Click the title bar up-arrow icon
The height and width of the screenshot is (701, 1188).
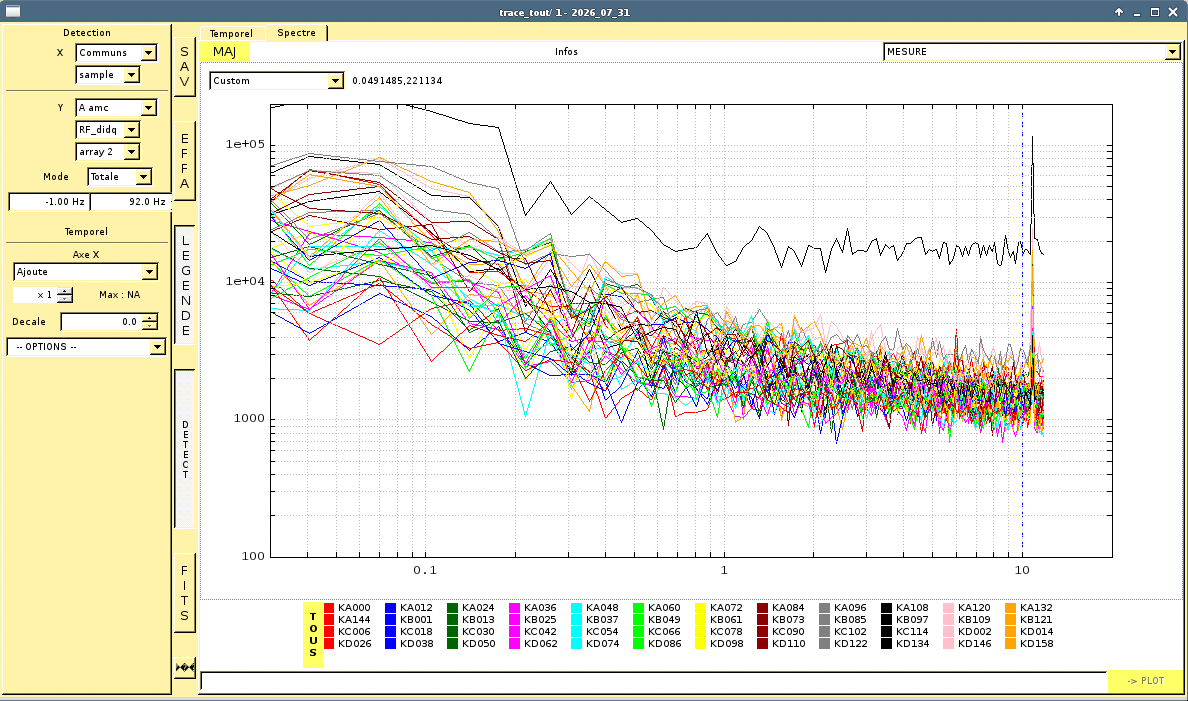pos(1118,12)
